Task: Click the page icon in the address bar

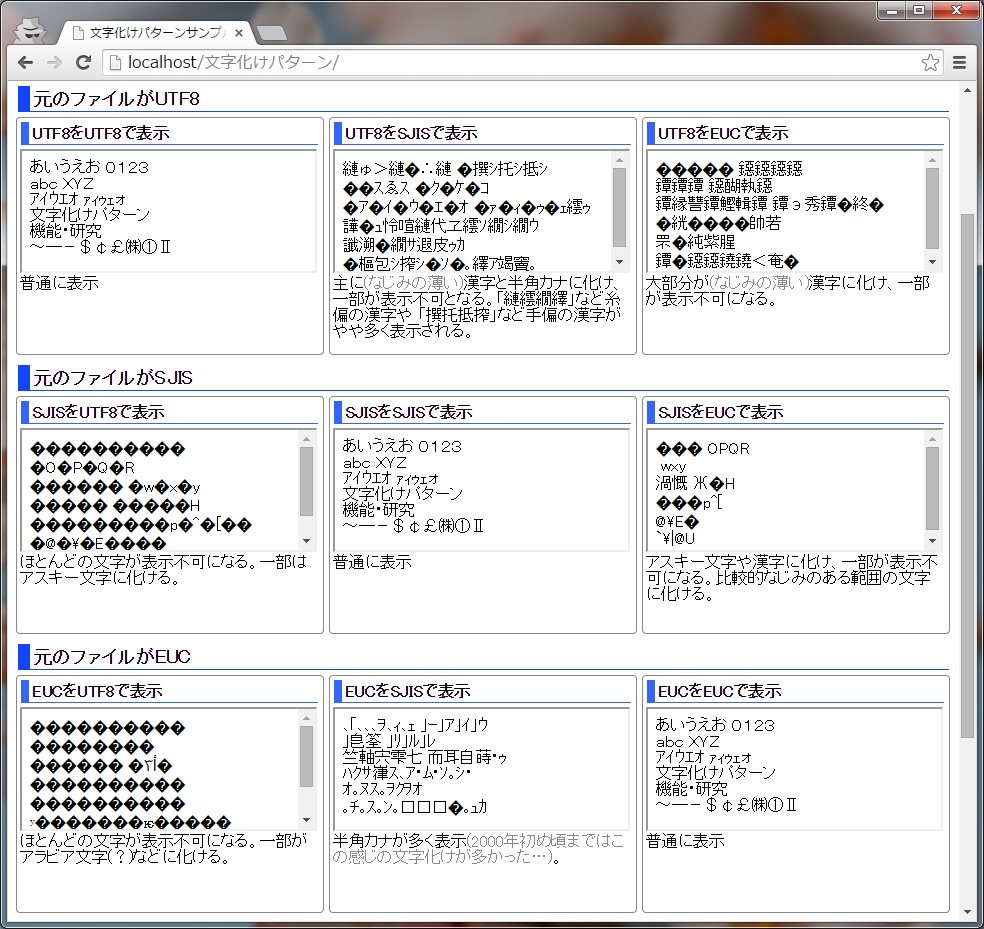Action: pos(115,63)
